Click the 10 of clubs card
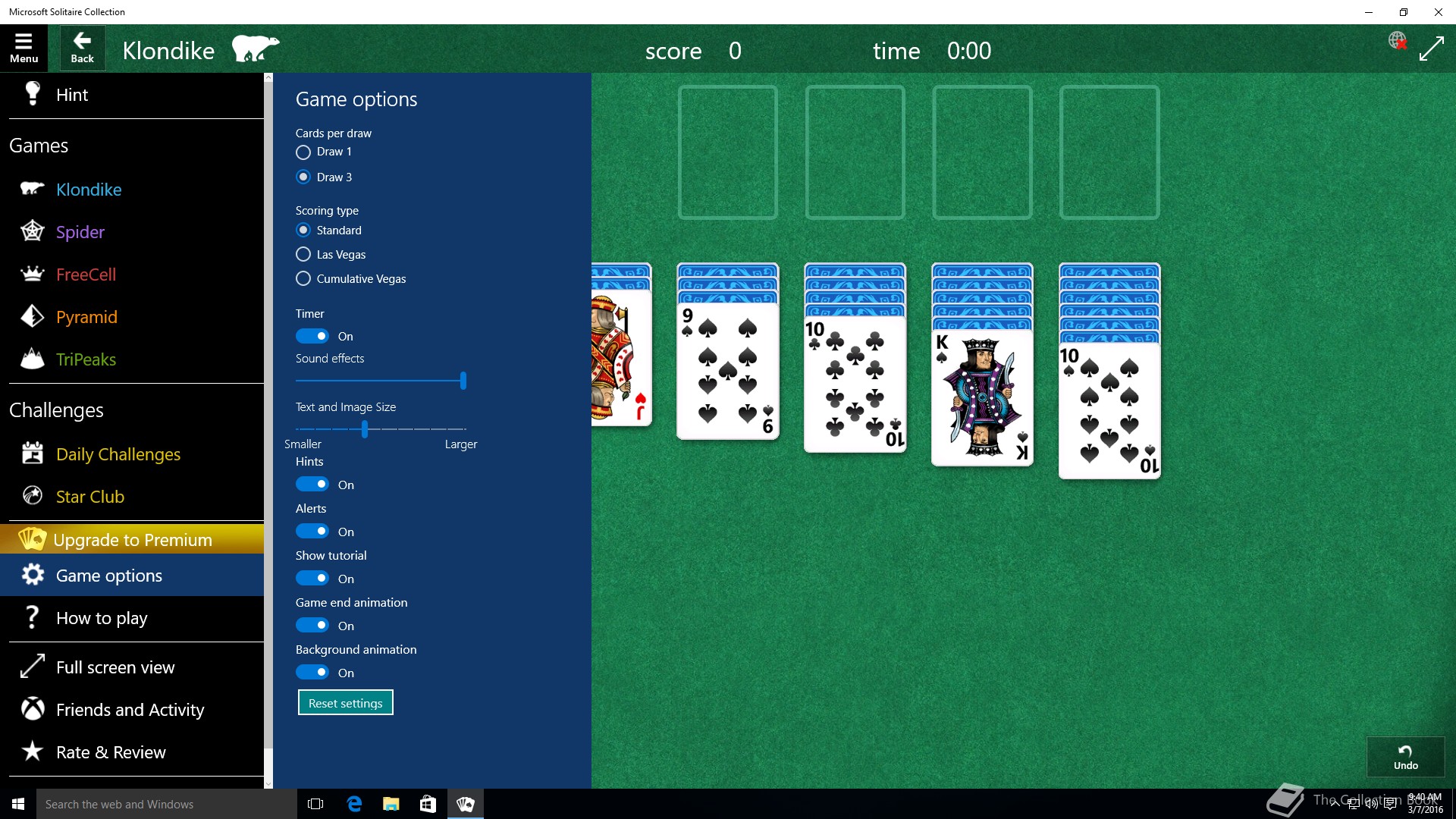Viewport: 1456px width, 819px height. (855, 384)
